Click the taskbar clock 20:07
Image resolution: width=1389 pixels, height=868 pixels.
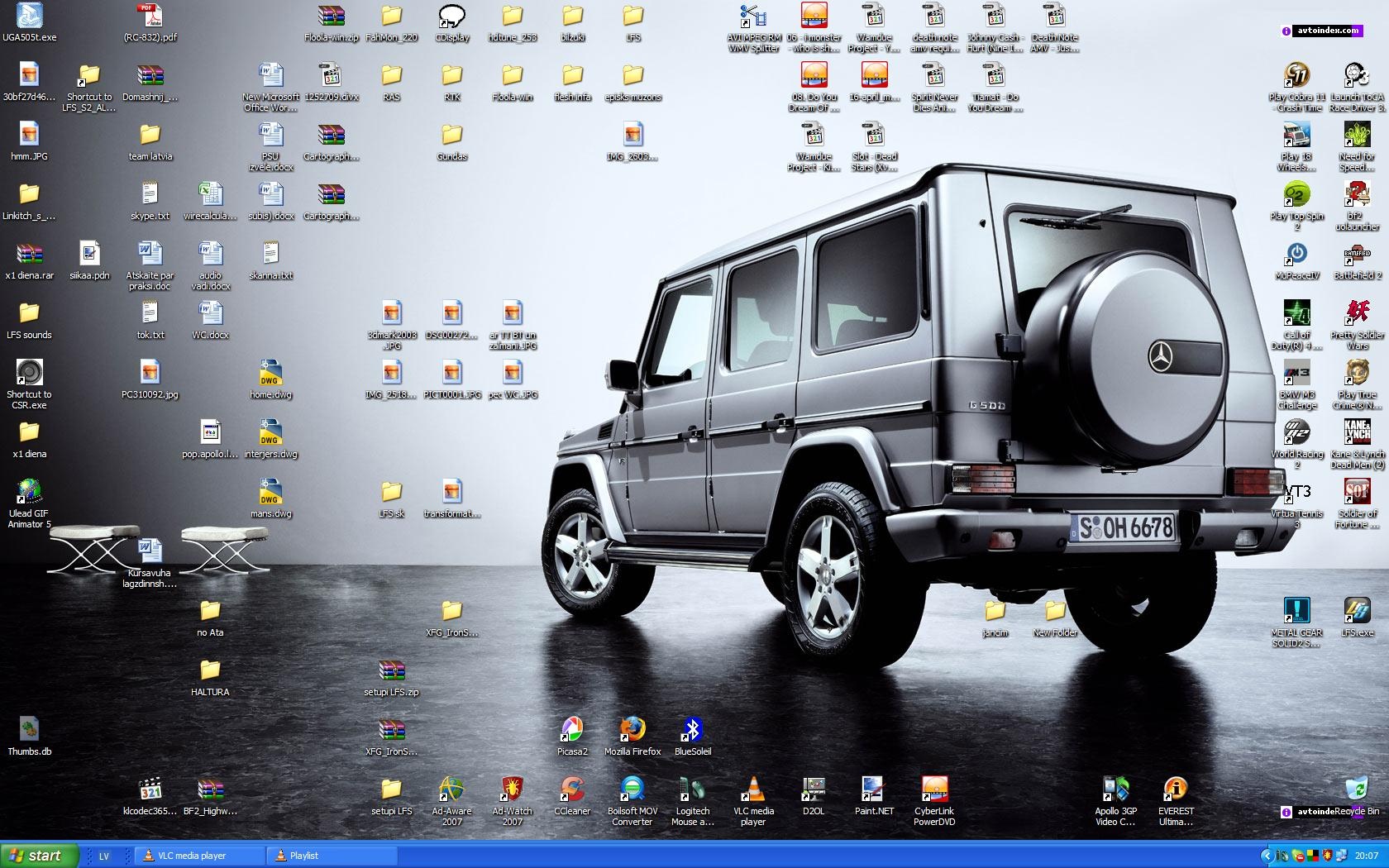click(1367, 856)
